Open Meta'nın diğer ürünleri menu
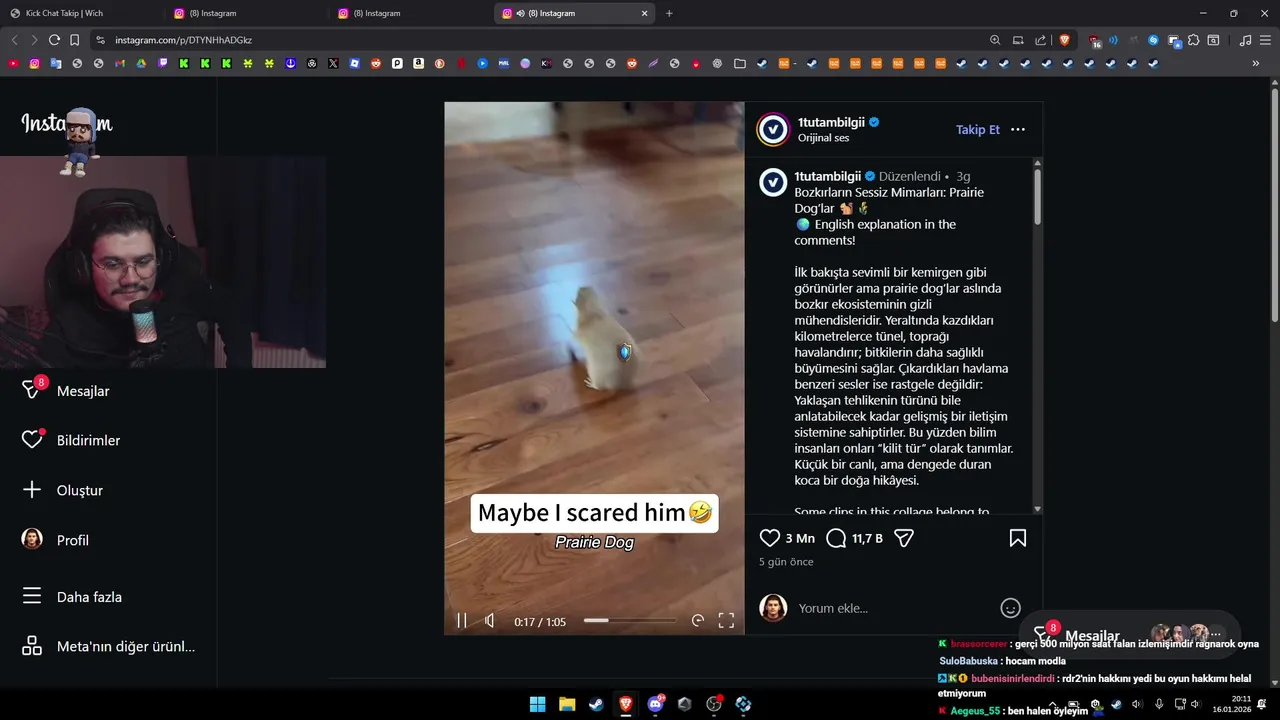This screenshot has width=1280, height=720. click(108, 646)
